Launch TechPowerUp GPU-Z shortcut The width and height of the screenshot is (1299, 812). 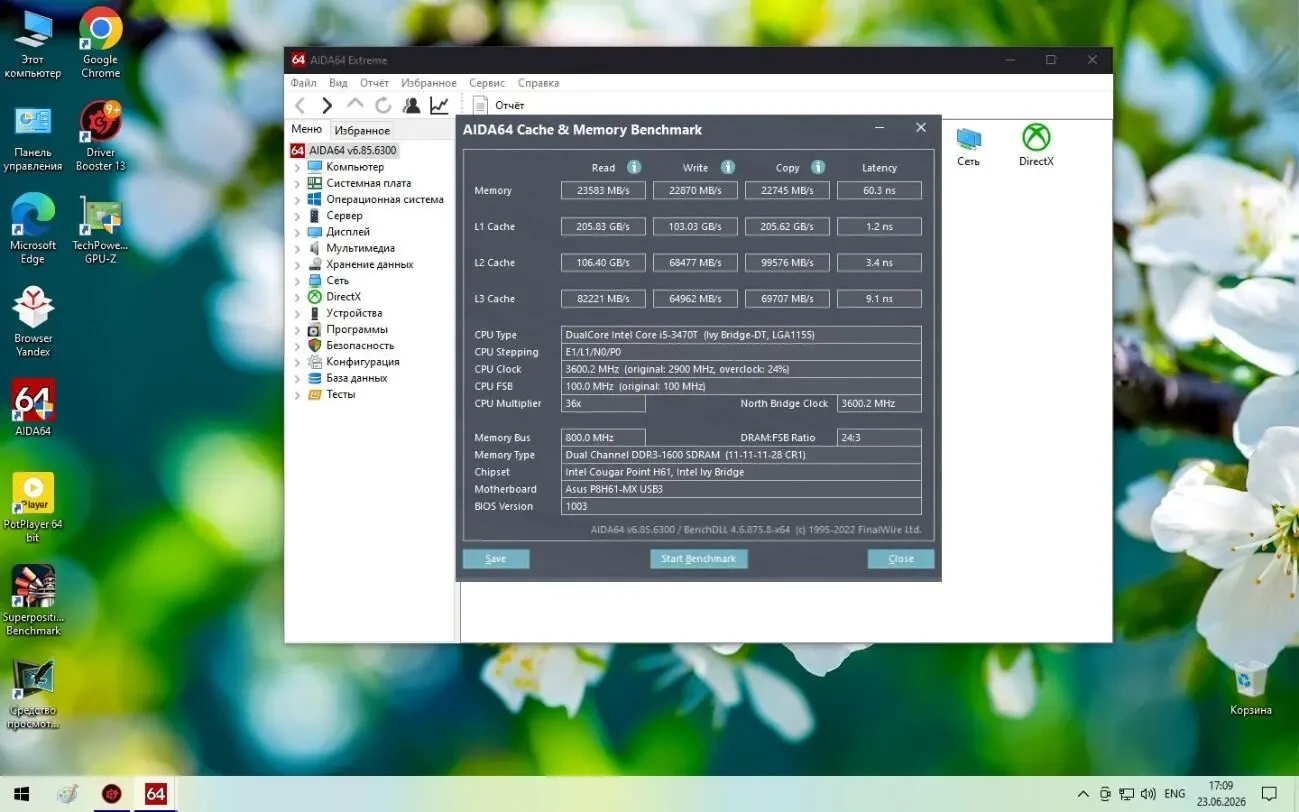pyautogui.click(x=100, y=230)
